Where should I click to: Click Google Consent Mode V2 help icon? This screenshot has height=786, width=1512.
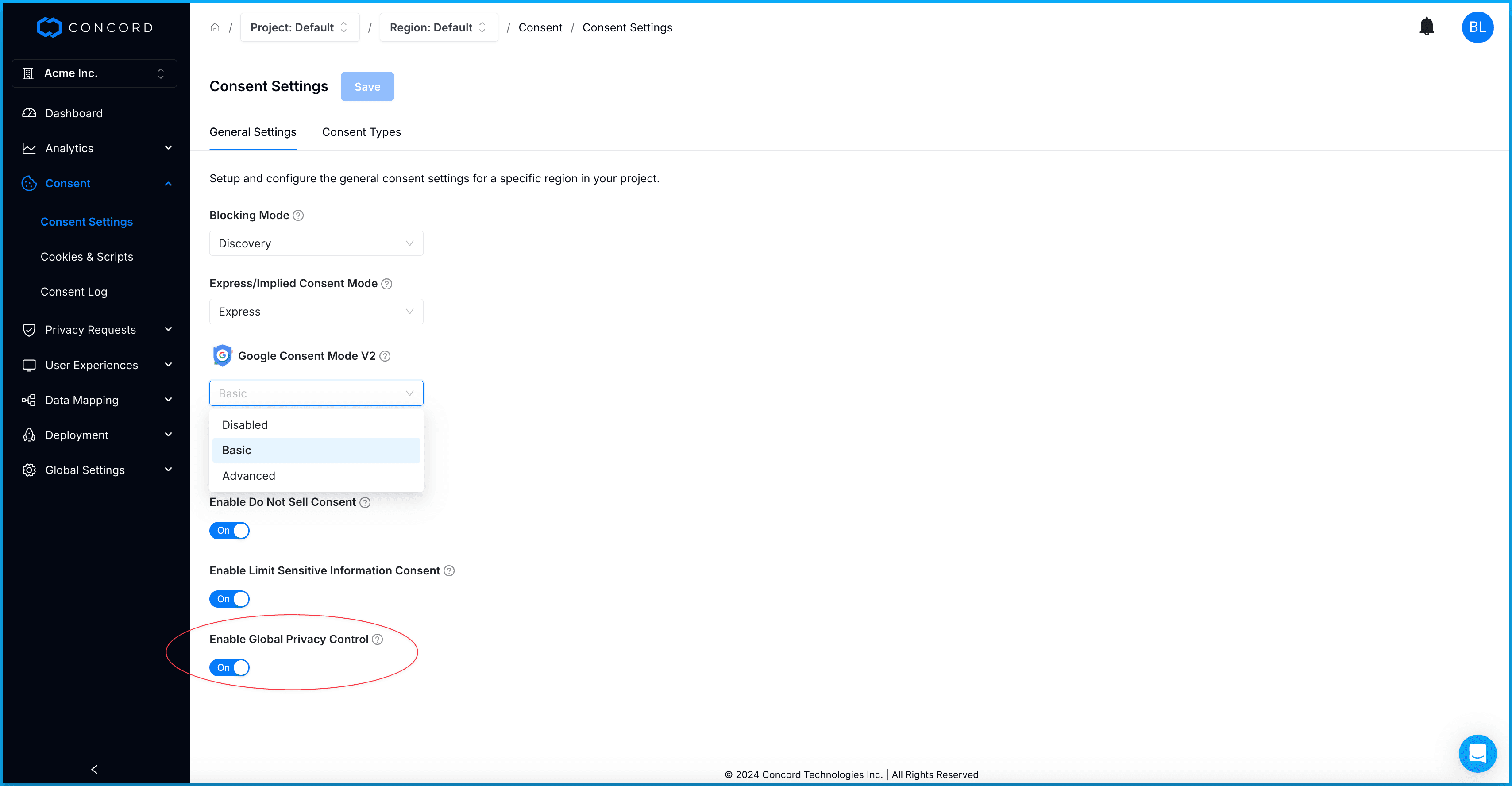[x=385, y=356]
